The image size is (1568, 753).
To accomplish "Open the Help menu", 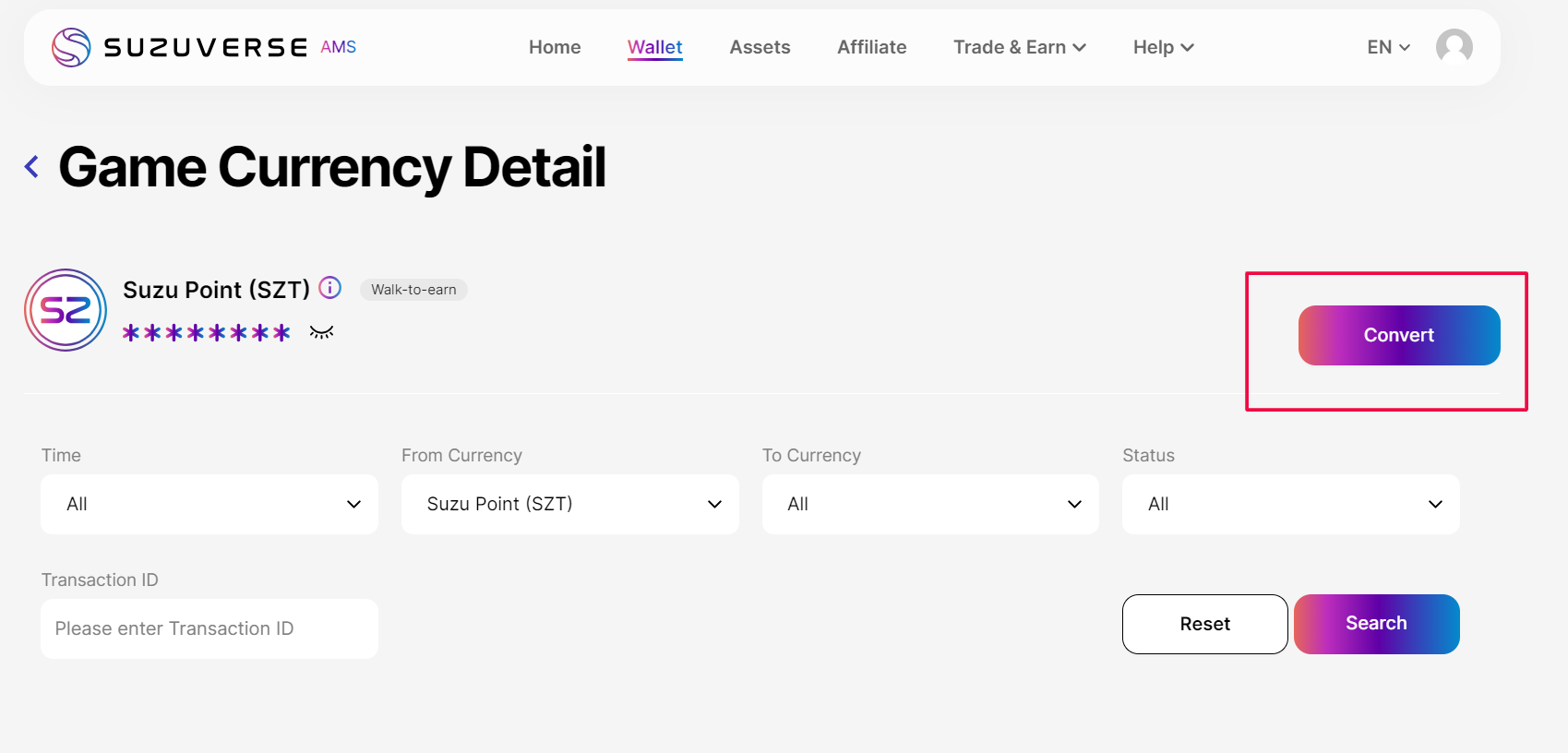I will pyautogui.click(x=1163, y=47).
